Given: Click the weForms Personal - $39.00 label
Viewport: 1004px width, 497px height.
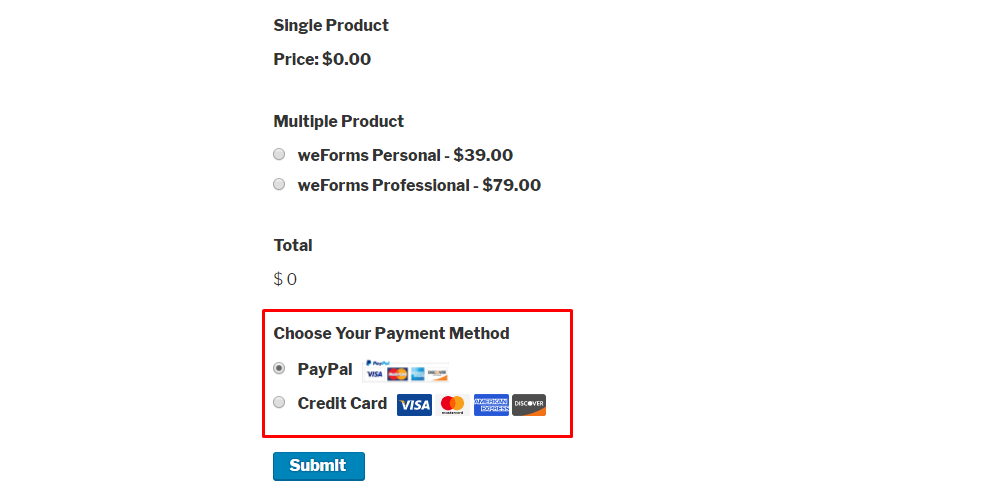Looking at the screenshot, I should coord(405,155).
